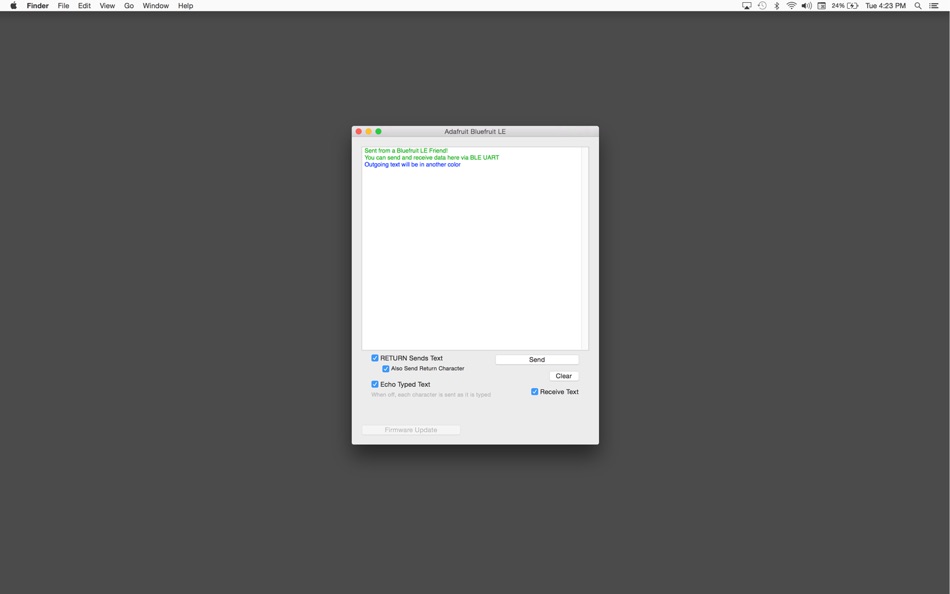Click the window title 'Adafruit Bluefruit LE'

[475, 132]
